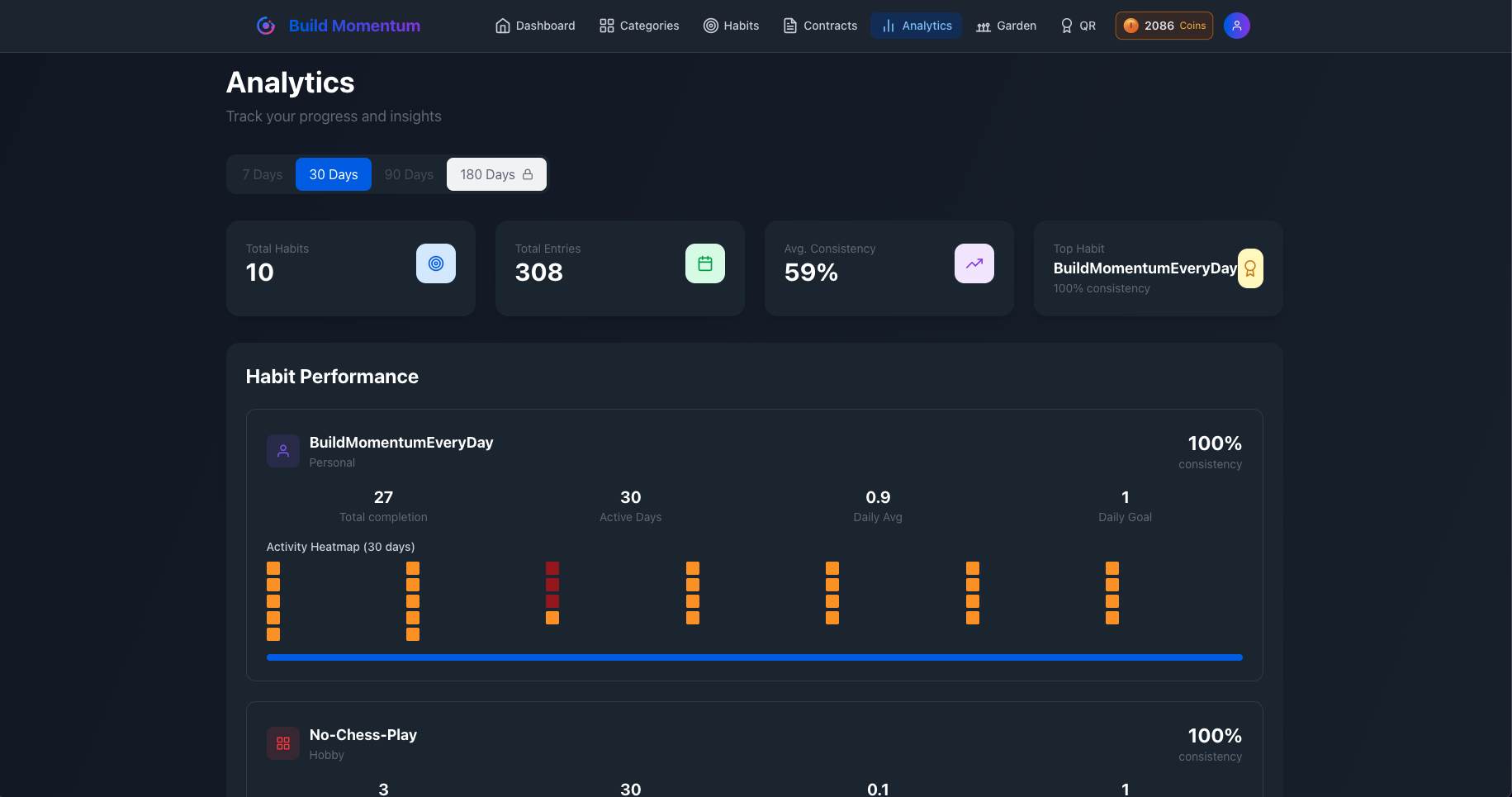Image resolution: width=1512 pixels, height=797 pixels.
Task: Open the Analytics navigation tab
Action: pyautogui.click(x=916, y=26)
